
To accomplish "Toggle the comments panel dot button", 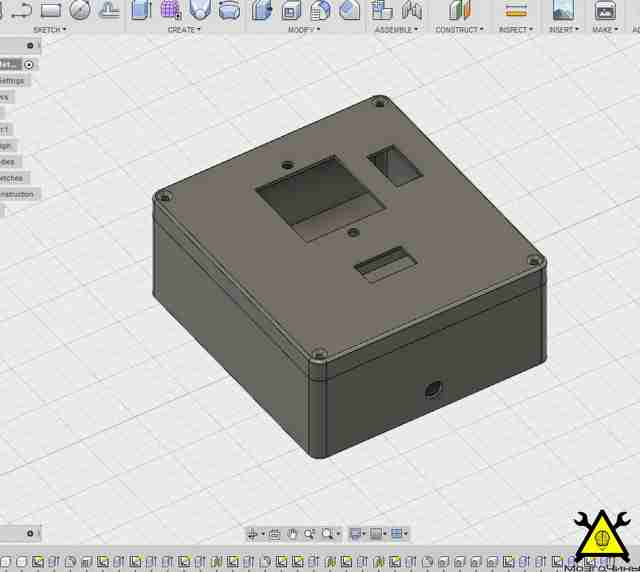I will 30,533.
